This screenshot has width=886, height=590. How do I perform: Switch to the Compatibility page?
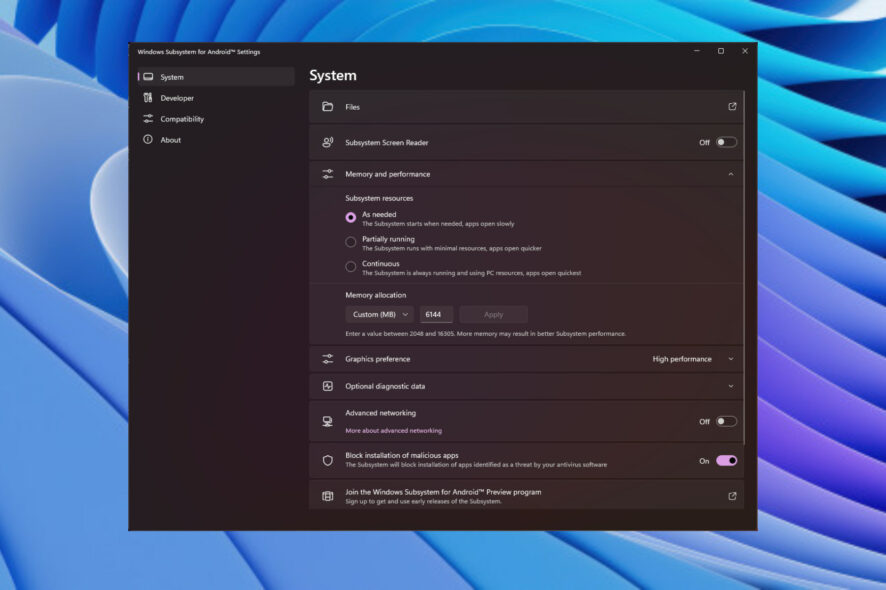pyautogui.click(x=216, y=119)
